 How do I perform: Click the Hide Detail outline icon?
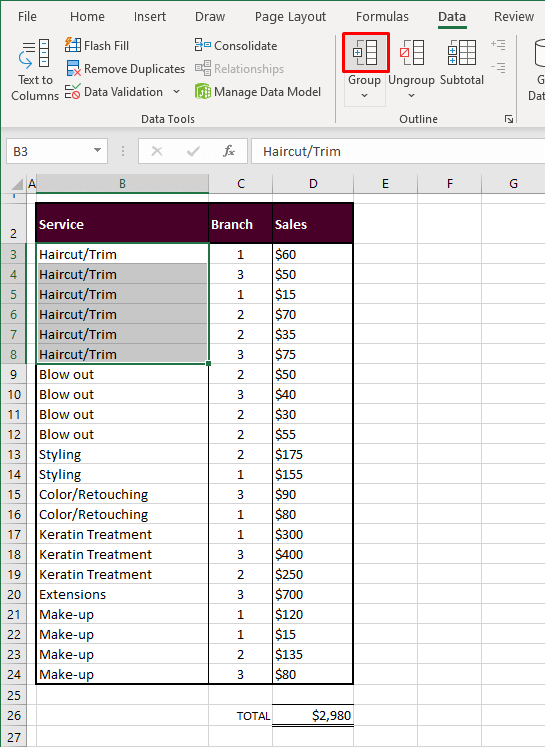pos(498,68)
